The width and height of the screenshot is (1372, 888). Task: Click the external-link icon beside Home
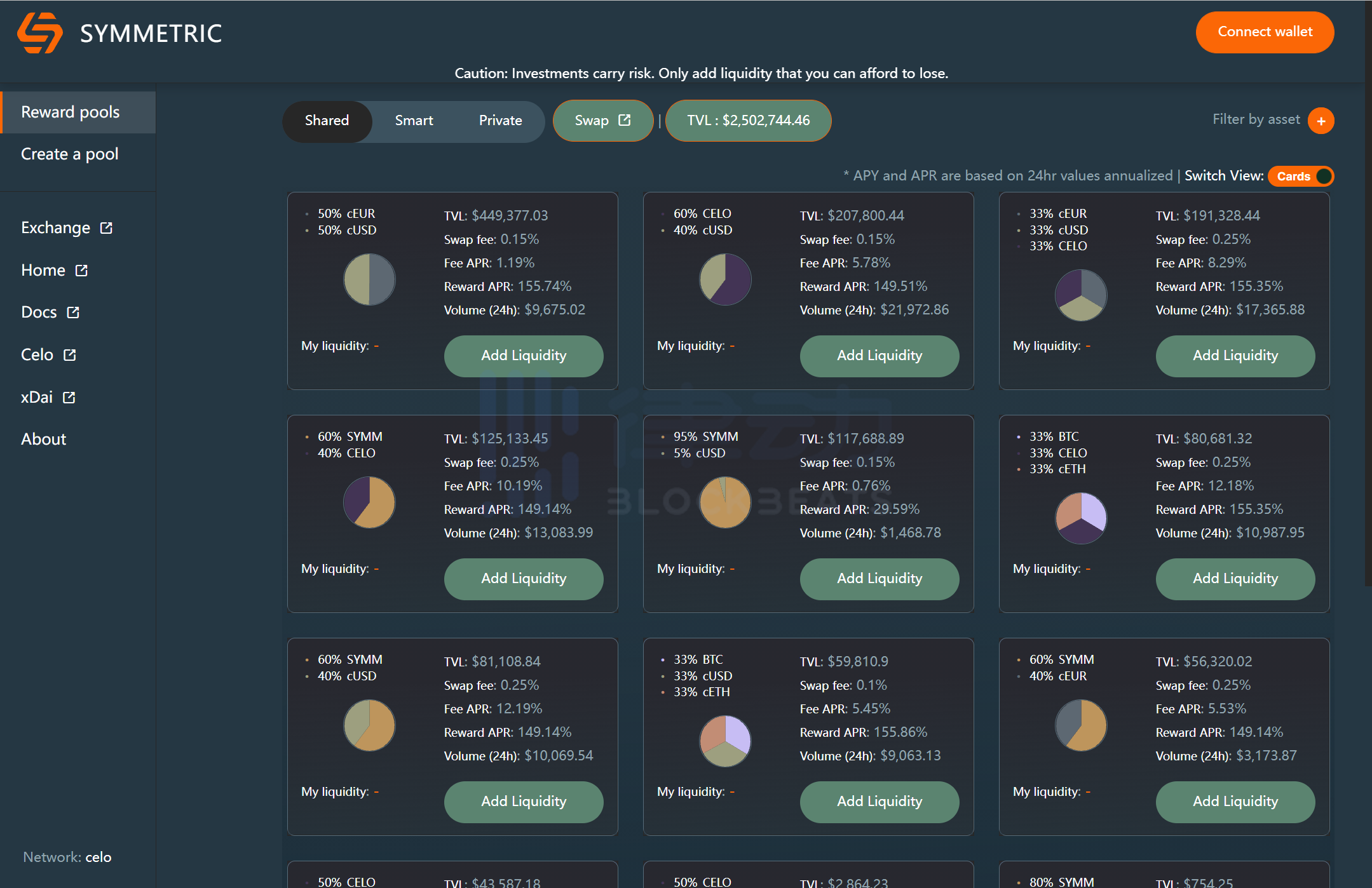coord(81,271)
